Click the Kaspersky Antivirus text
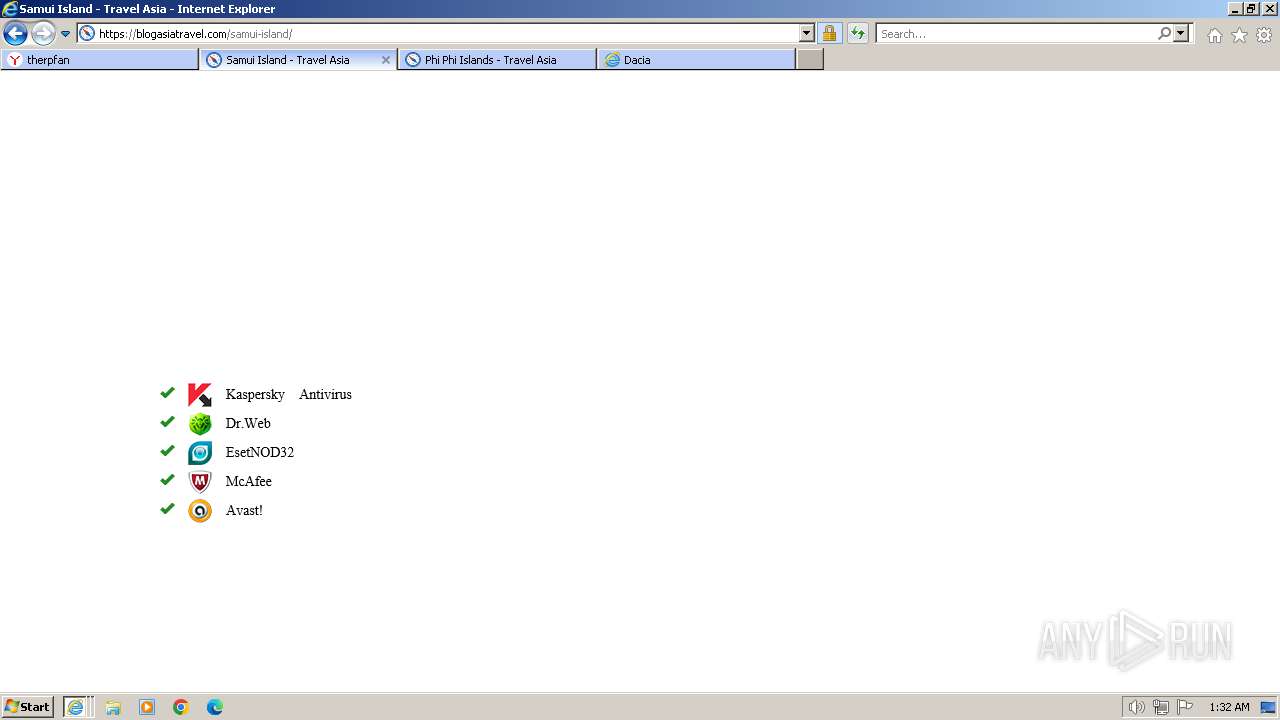Viewport: 1280px width, 720px height. (x=289, y=394)
